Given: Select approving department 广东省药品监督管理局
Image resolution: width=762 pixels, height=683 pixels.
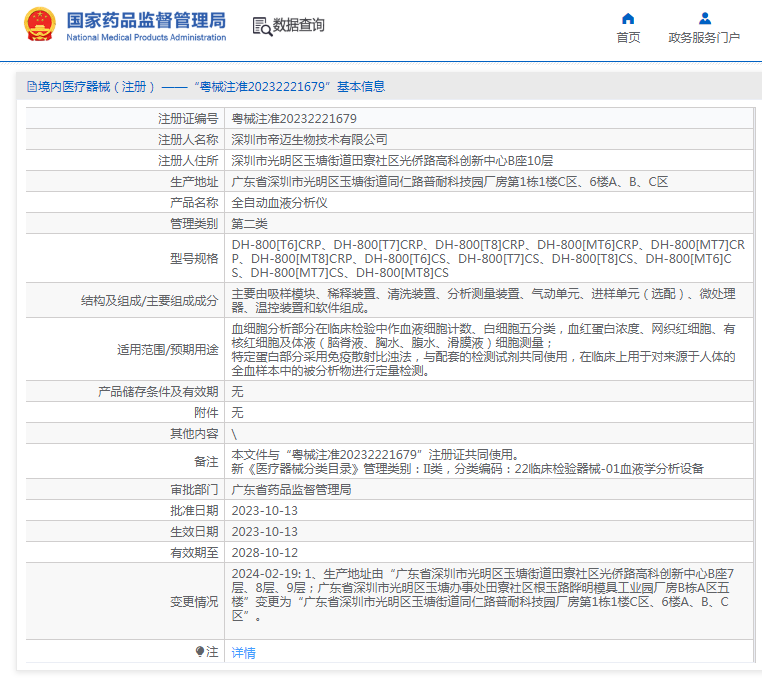Looking at the screenshot, I should point(292,490).
